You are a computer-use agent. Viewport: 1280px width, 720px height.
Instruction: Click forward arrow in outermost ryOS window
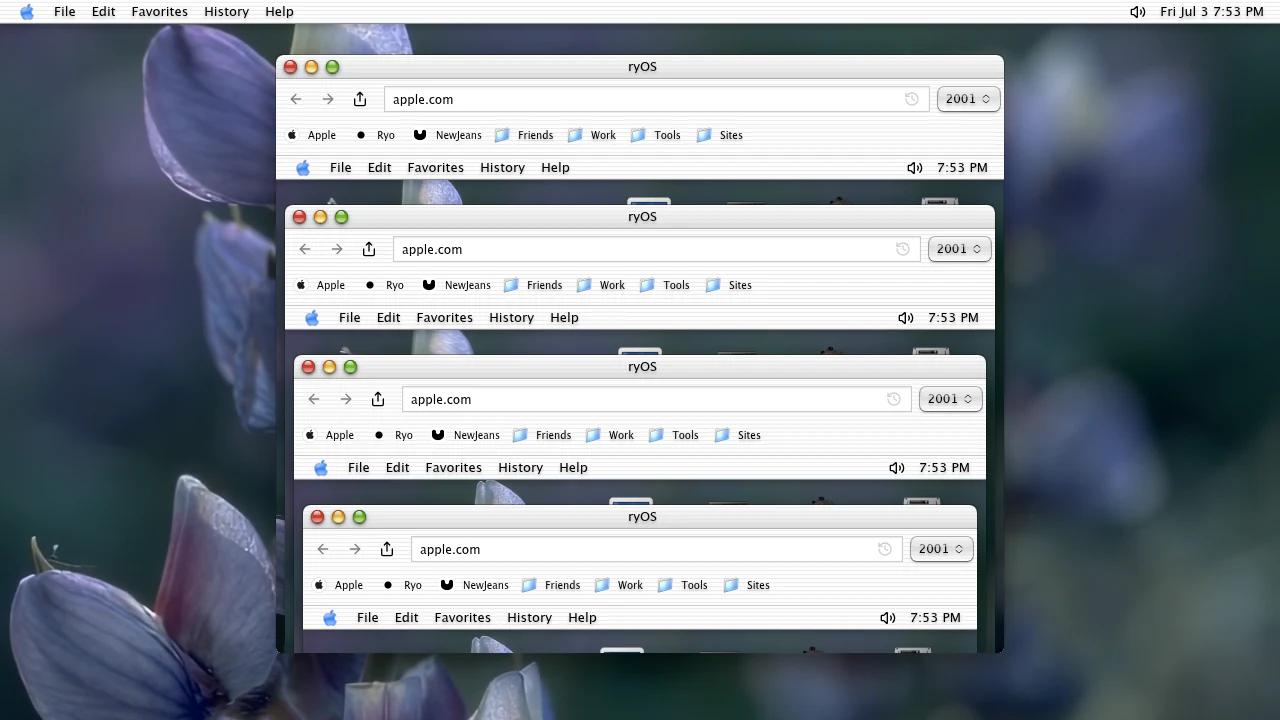tap(328, 99)
